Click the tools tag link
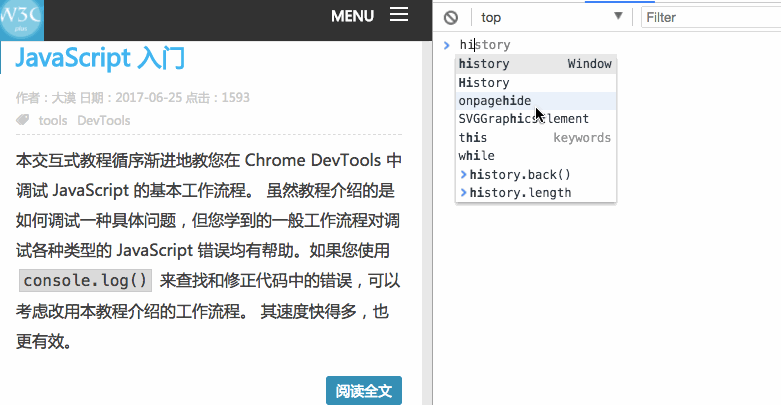Viewport: 781px width, 405px height. pyautogui.click(x=53, y=121)
